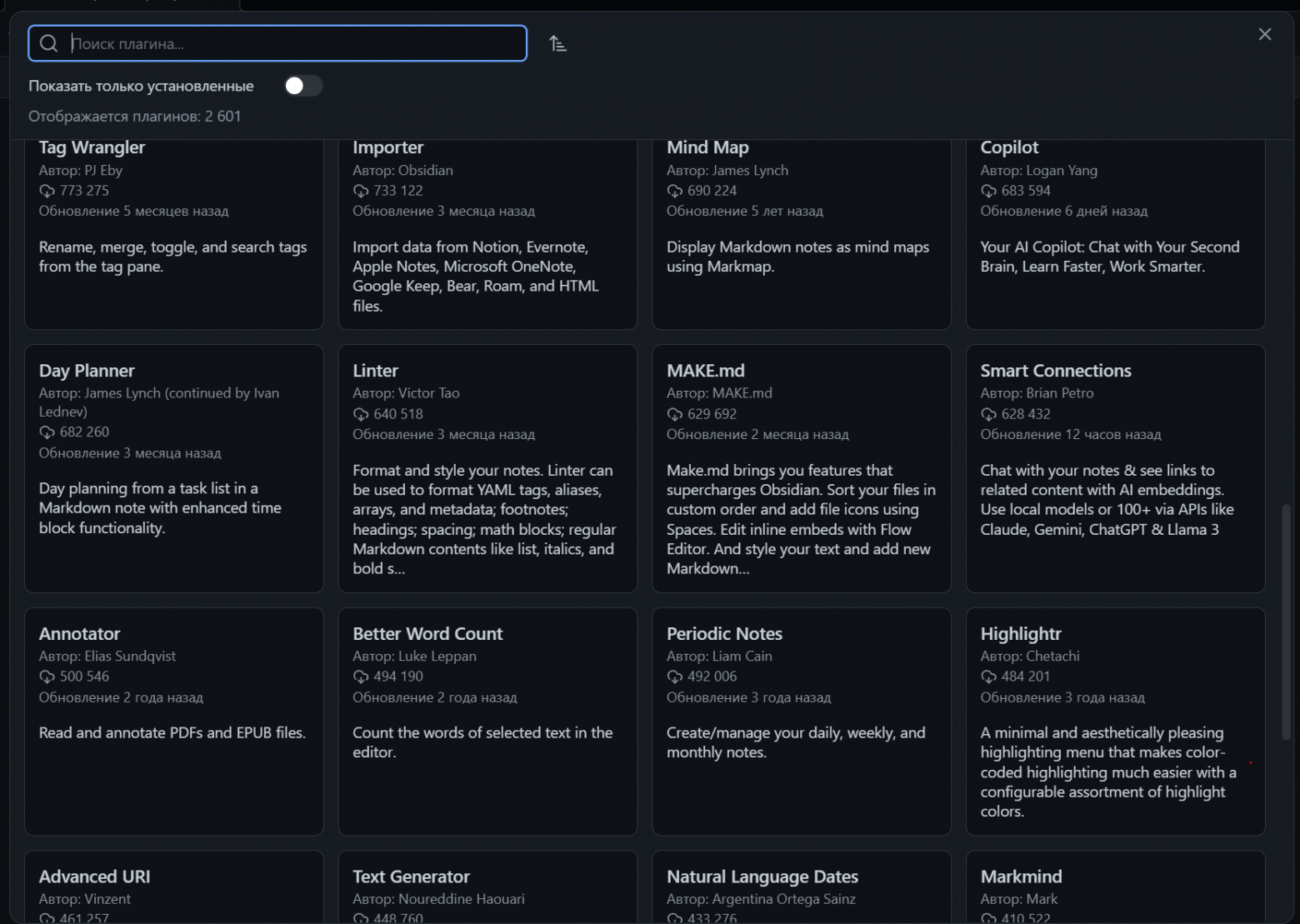Open the Text Generator plugin title
1300x924 pixels.
tap(411, 877)
